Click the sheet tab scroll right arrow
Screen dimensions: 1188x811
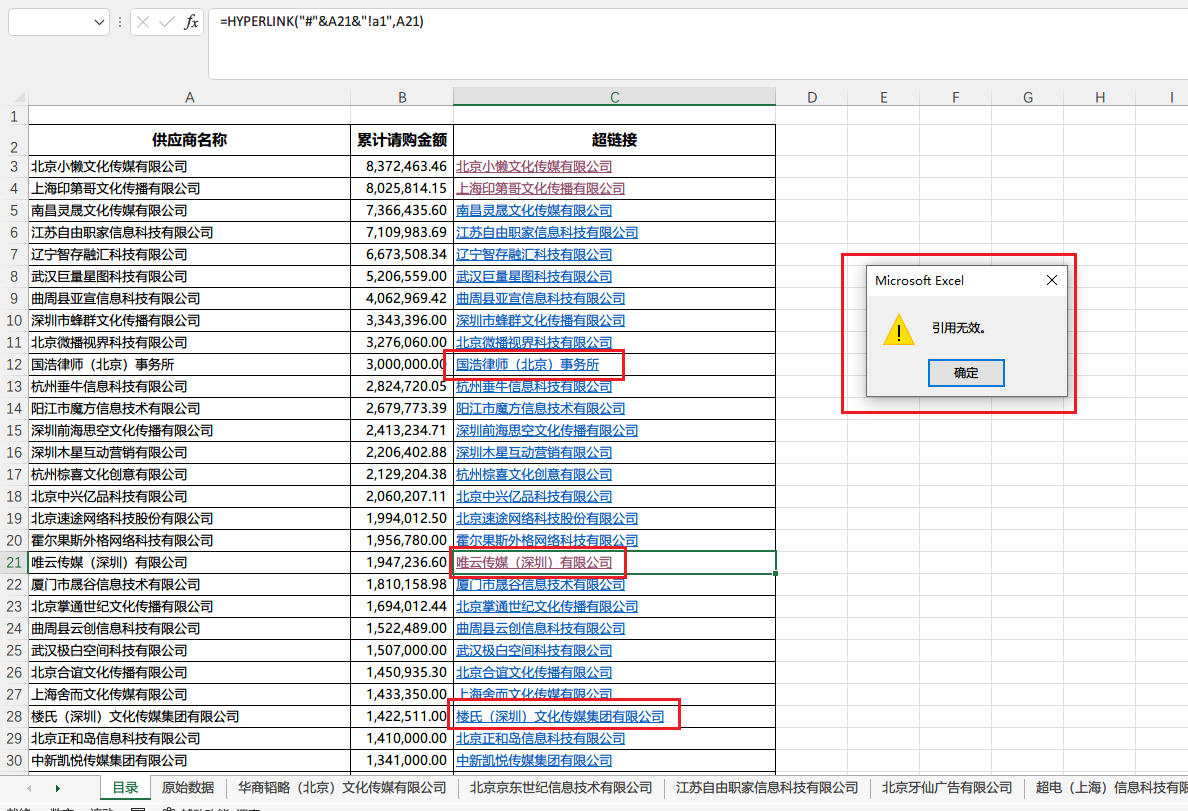tap(58, 788)
